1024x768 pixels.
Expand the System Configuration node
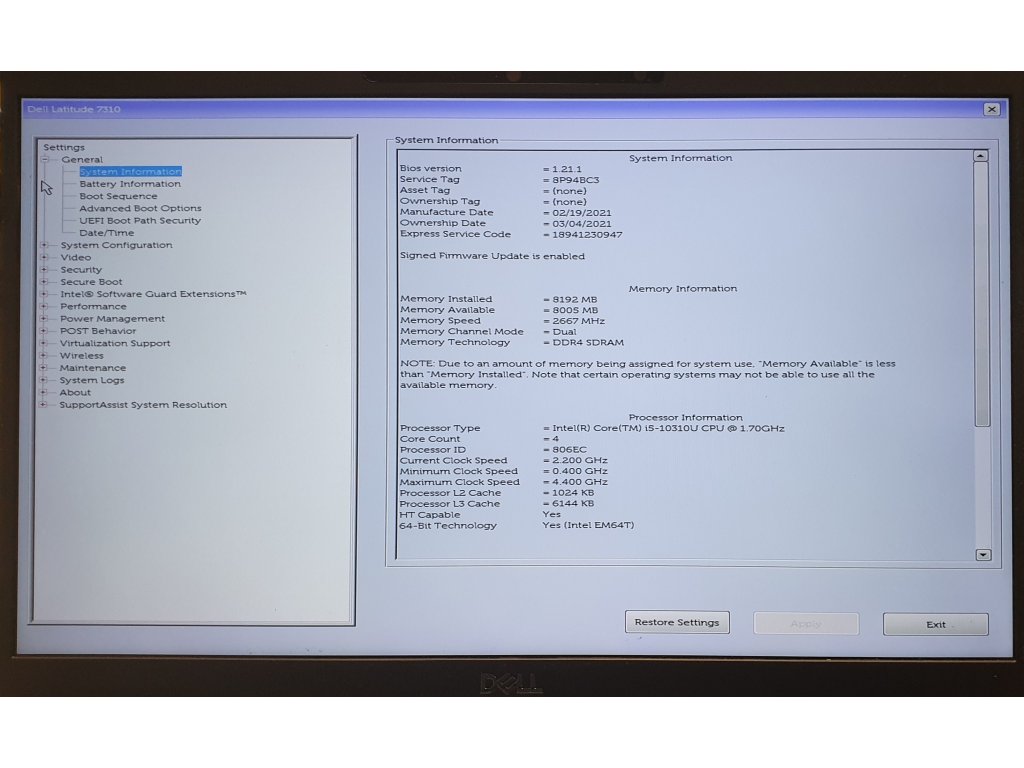[44, 245]
